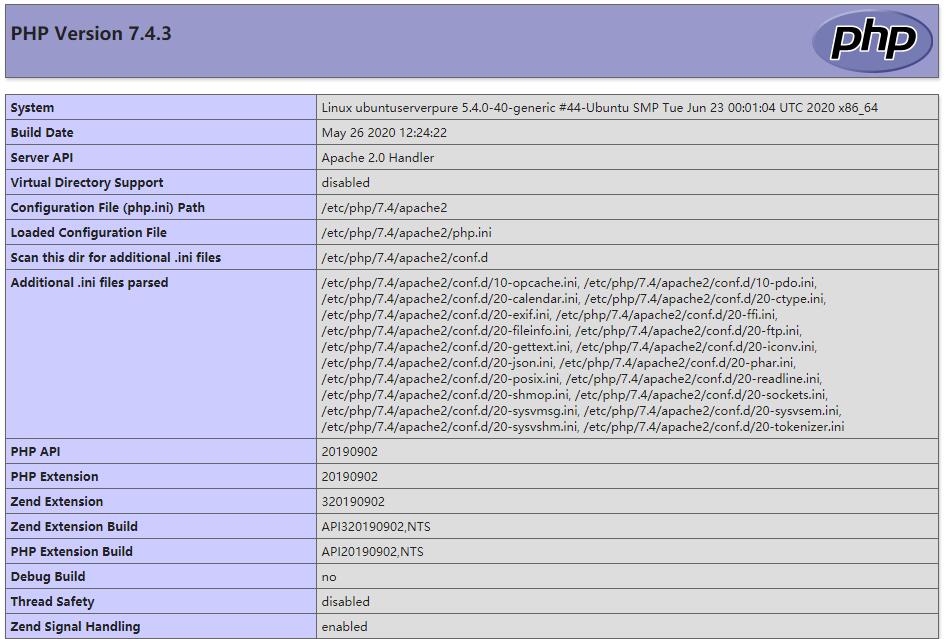The height and width of the screenshot is (639, 947).
Task: Click the 'Build Date' label
Action: coord(42,132)
